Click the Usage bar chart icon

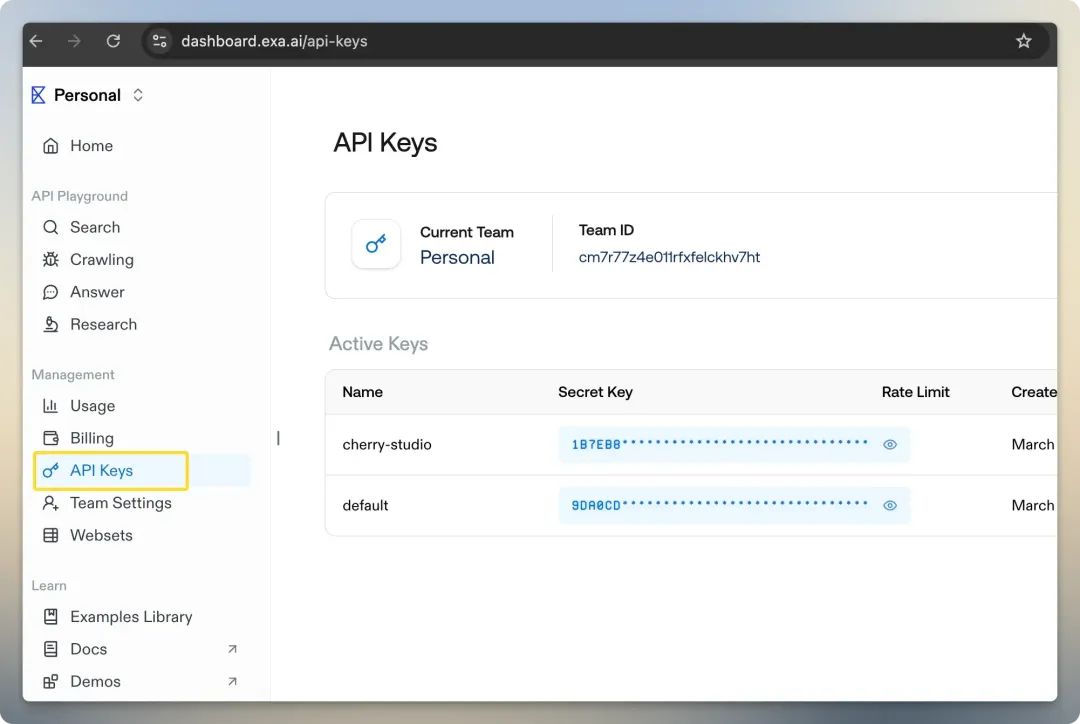point(50,406)
